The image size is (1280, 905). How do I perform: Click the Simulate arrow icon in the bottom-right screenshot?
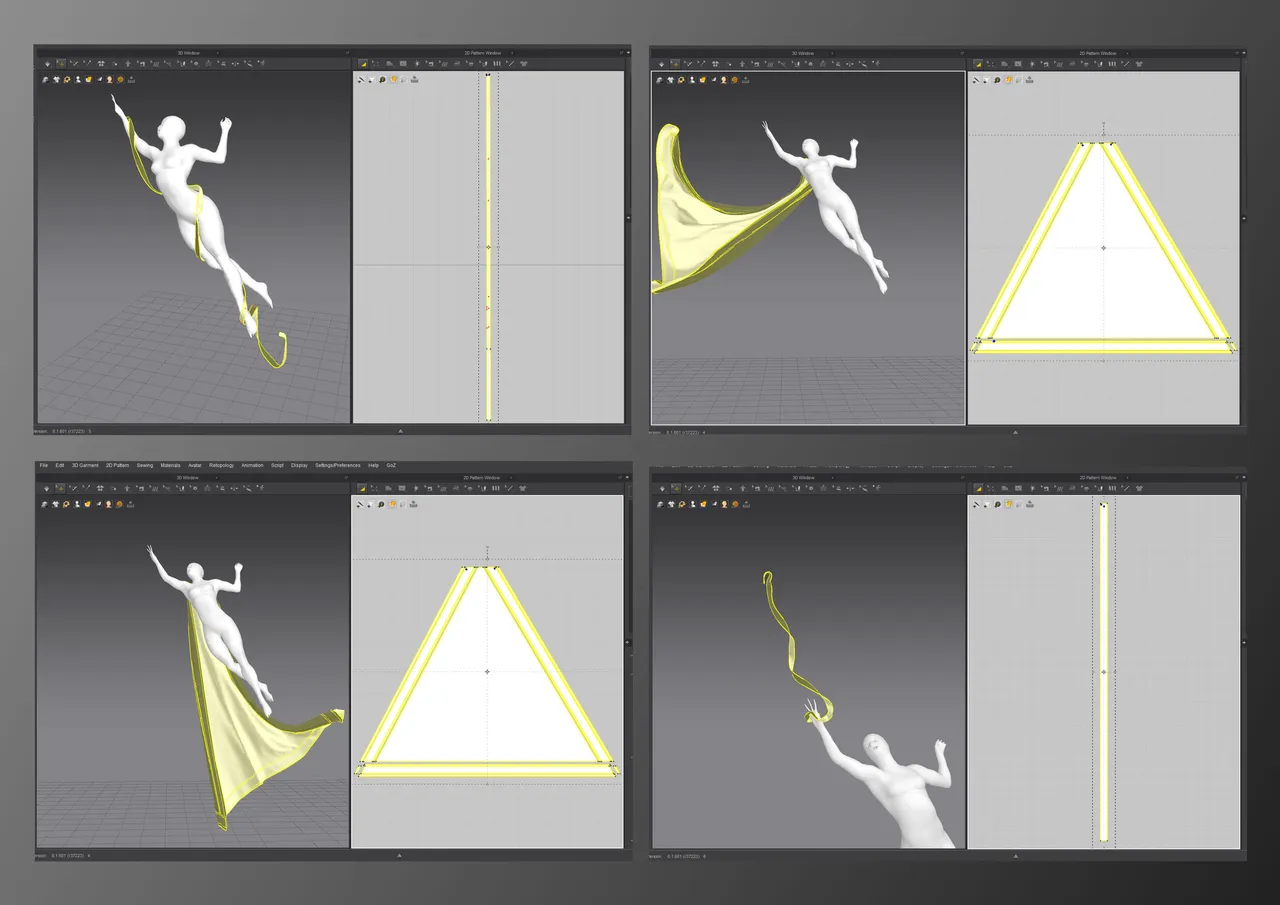pyautogui.click(x=662, y=488)
